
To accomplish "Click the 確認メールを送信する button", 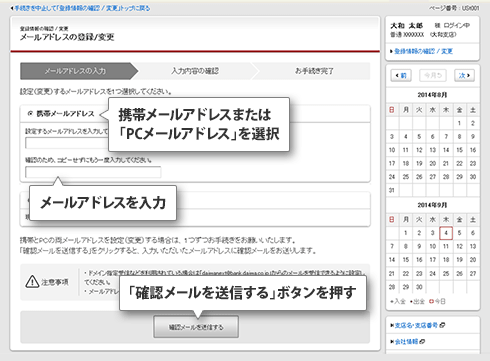I will coord(196,327).
